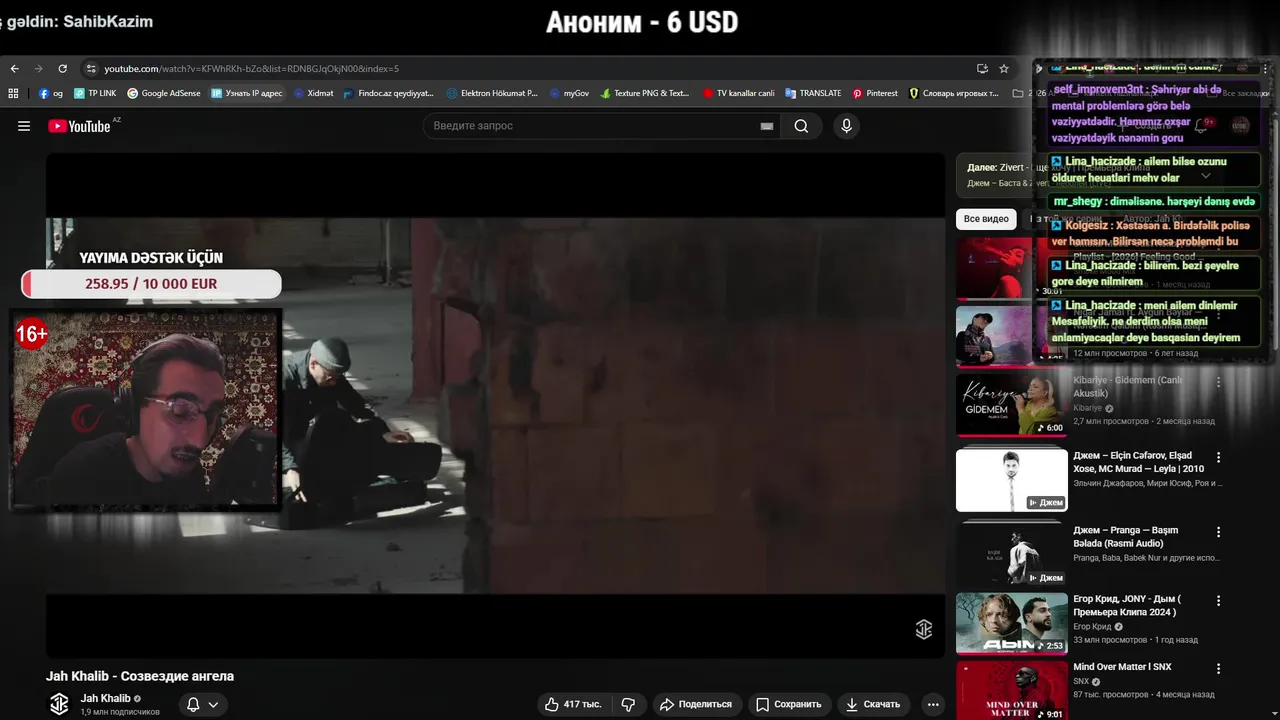This screenshot has width=1280, height=720.
Task: Open the Словарь игровых bookmark
Action: click(x=953, y=93)
